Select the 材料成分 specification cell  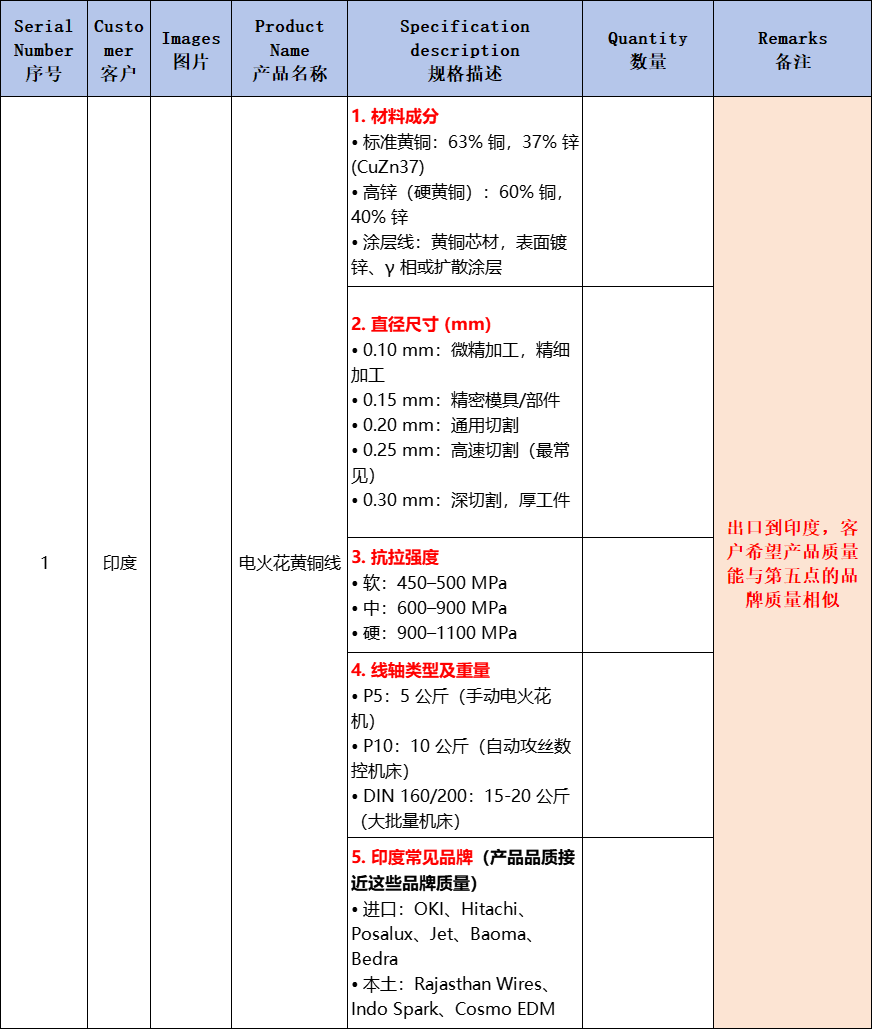465,192
